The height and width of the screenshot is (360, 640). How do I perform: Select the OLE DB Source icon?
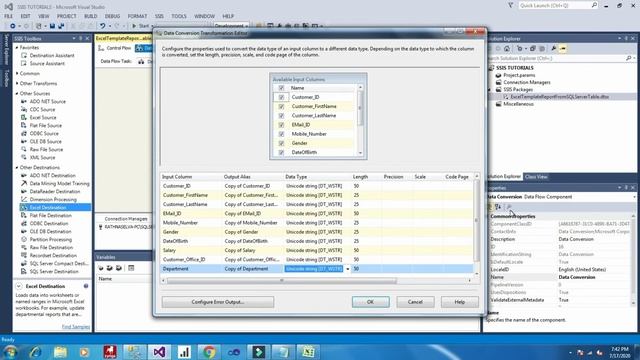pos(24,142)
